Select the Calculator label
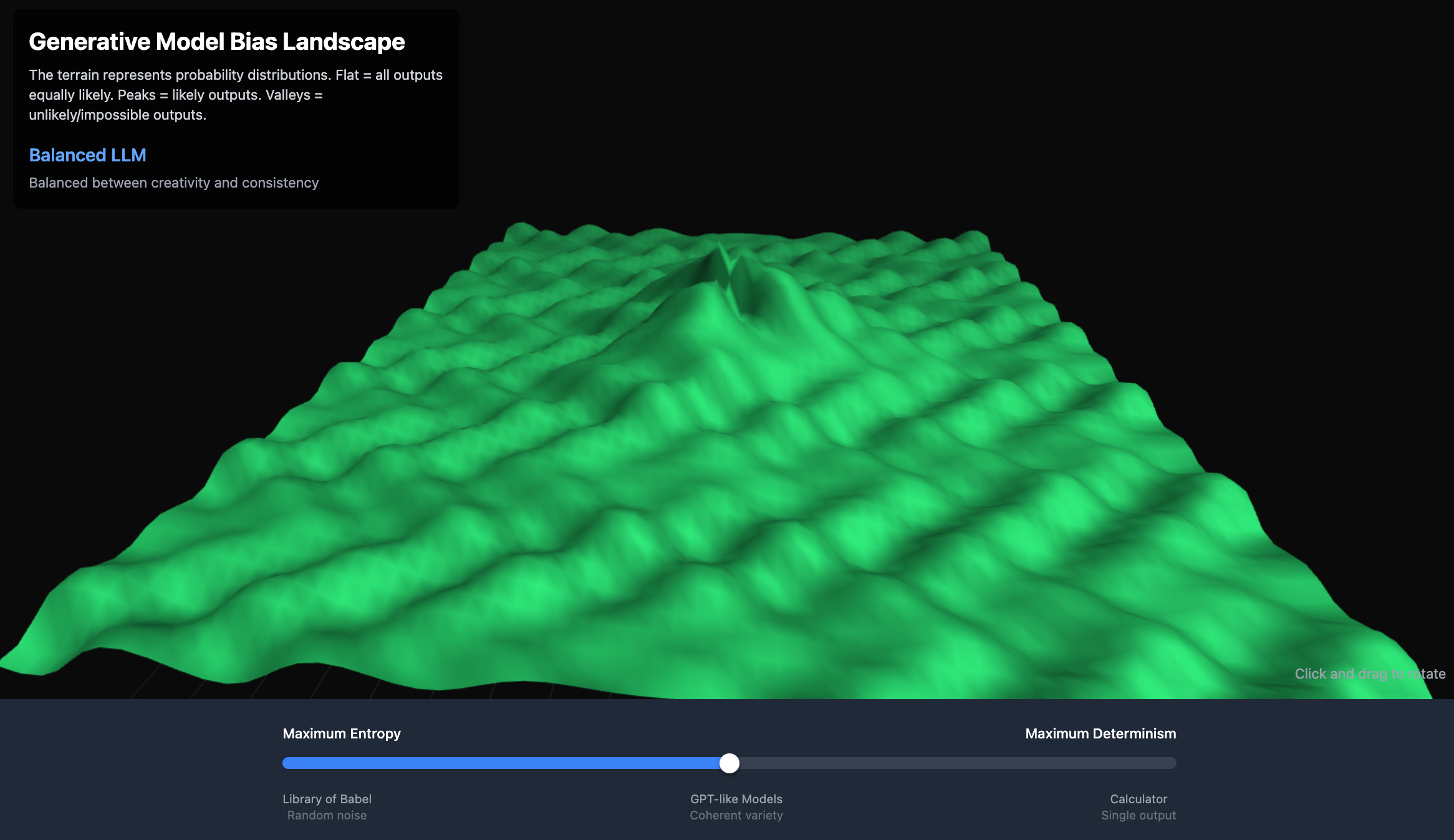Image resolution: width=1454 pixels, height=840 pixels. coord(1138,799)
